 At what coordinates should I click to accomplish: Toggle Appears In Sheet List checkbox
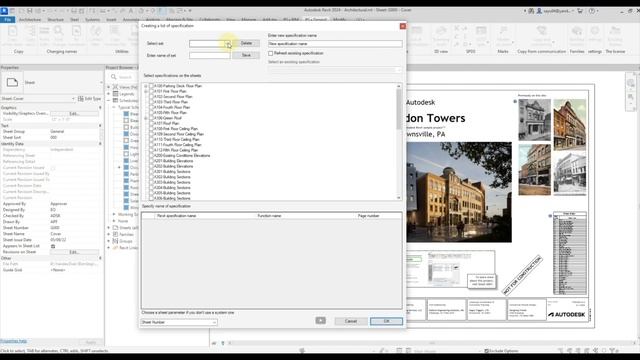pos(53,246)
